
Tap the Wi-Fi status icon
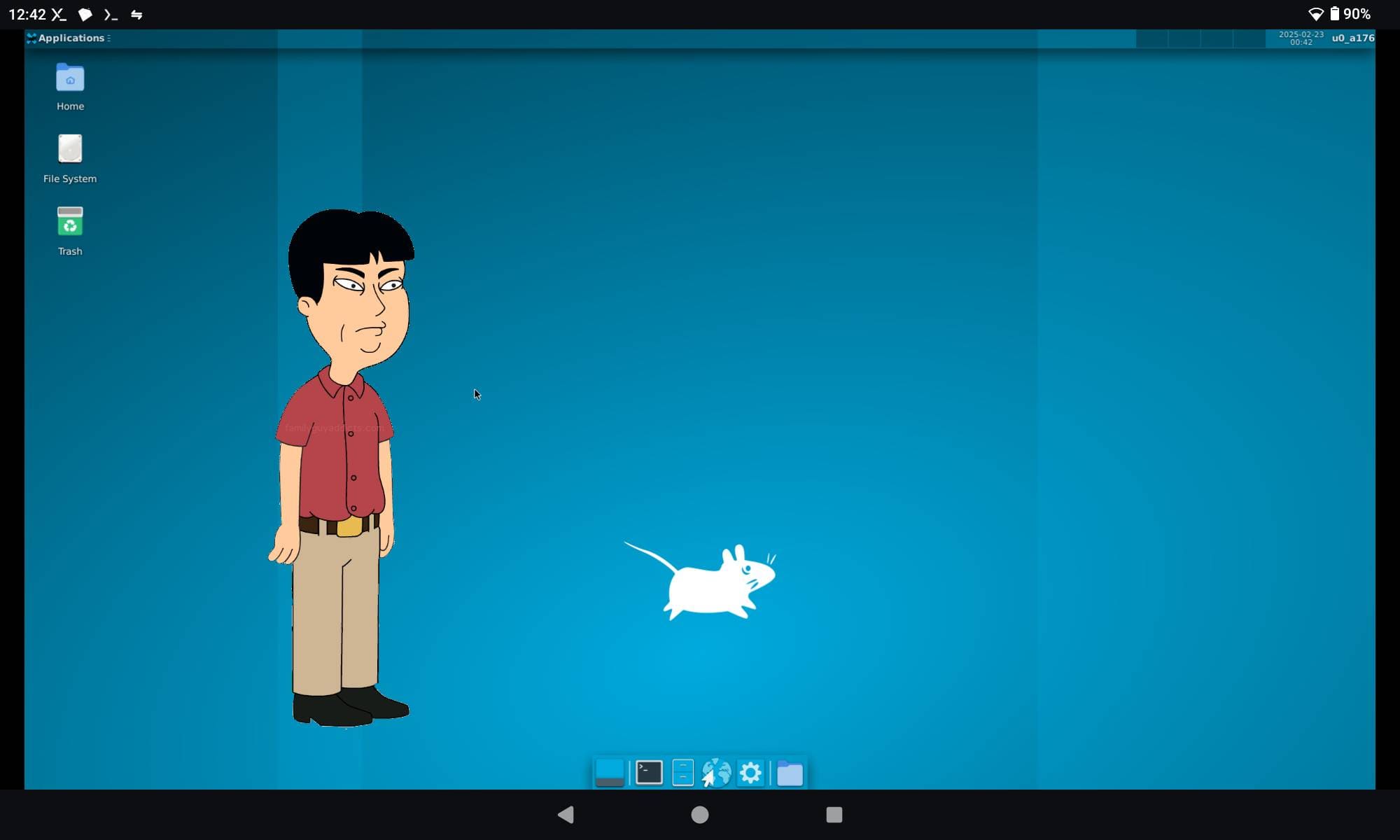(x=1315, y=14)
